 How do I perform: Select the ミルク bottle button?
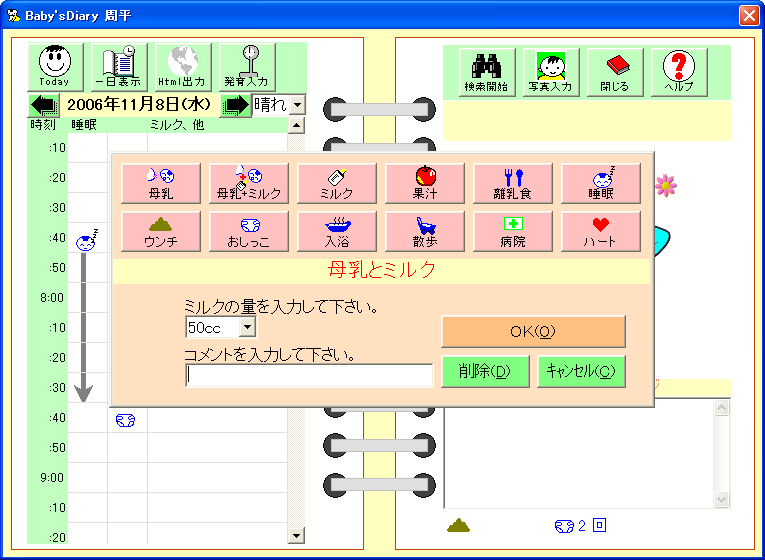click(337, 183)
